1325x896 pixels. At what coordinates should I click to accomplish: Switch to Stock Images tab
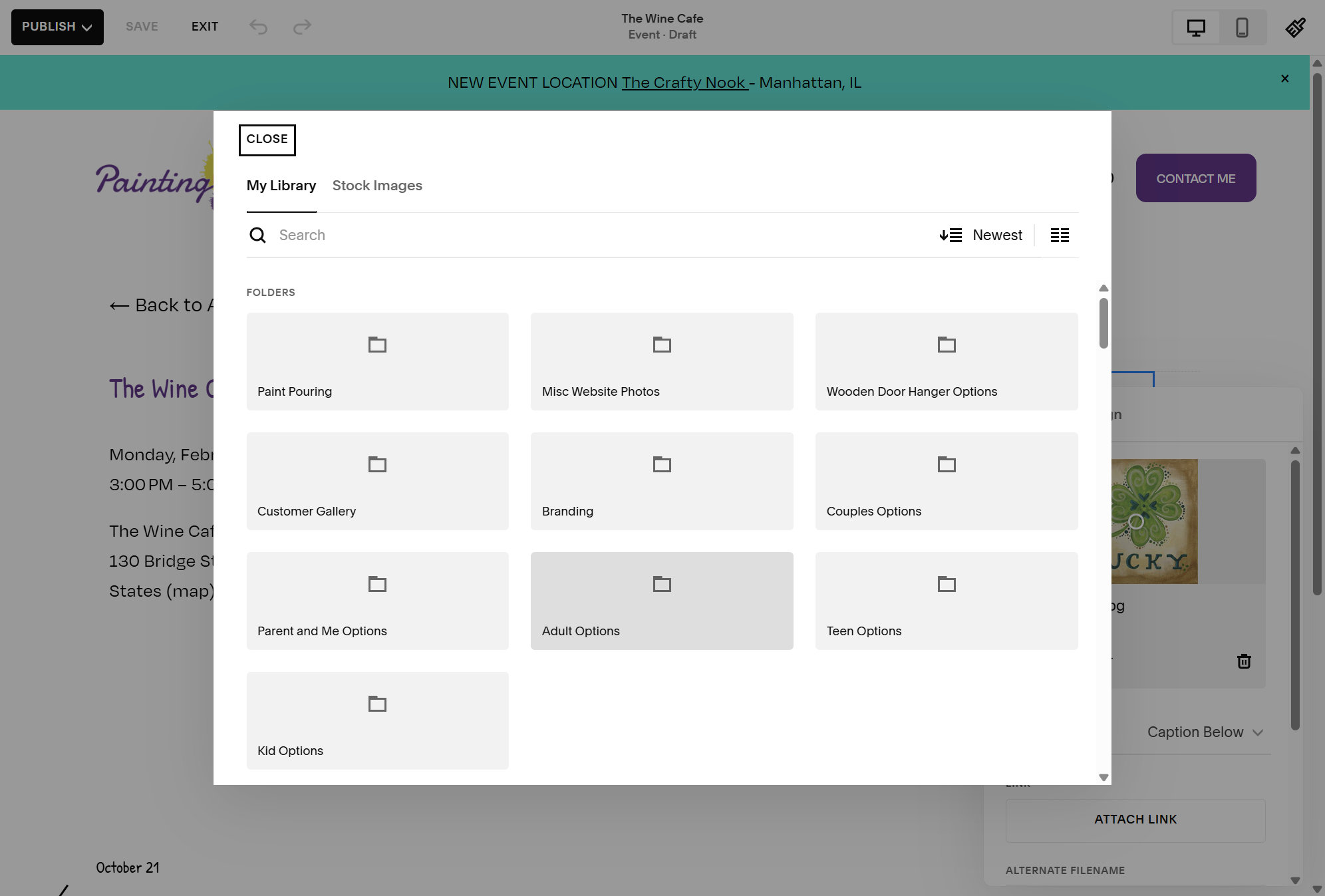pyautogui.click(x=377, y=186)
